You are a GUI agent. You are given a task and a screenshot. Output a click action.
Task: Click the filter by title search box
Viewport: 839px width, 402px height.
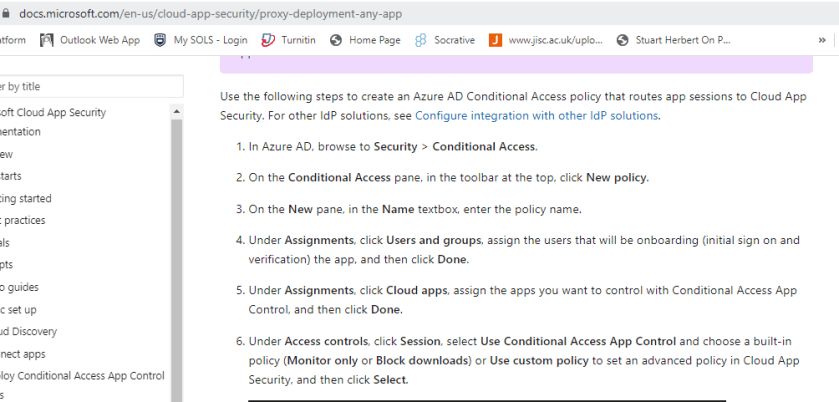(x=90, y=87)
